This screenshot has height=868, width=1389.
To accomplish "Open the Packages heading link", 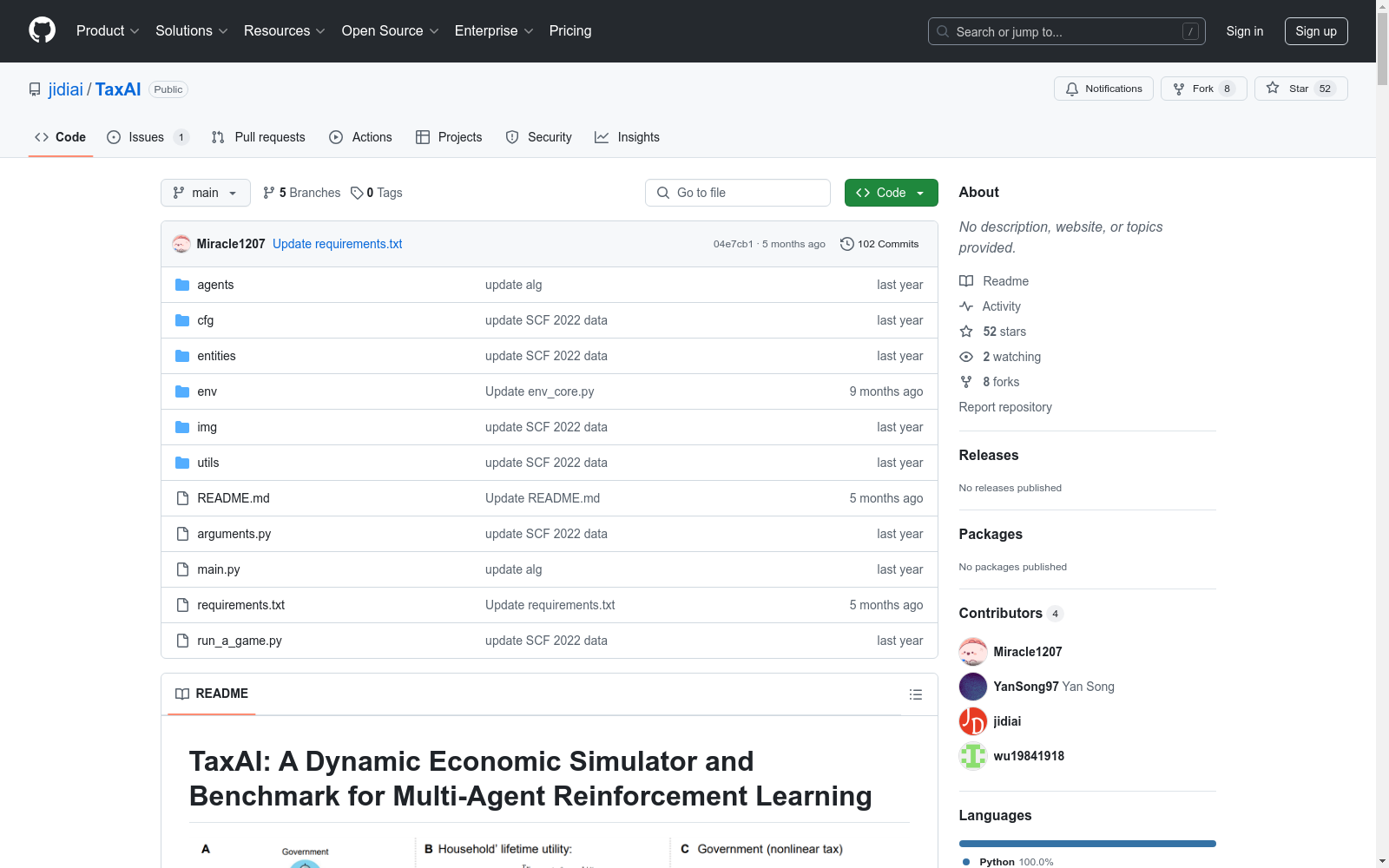I will tap(991, 534).
